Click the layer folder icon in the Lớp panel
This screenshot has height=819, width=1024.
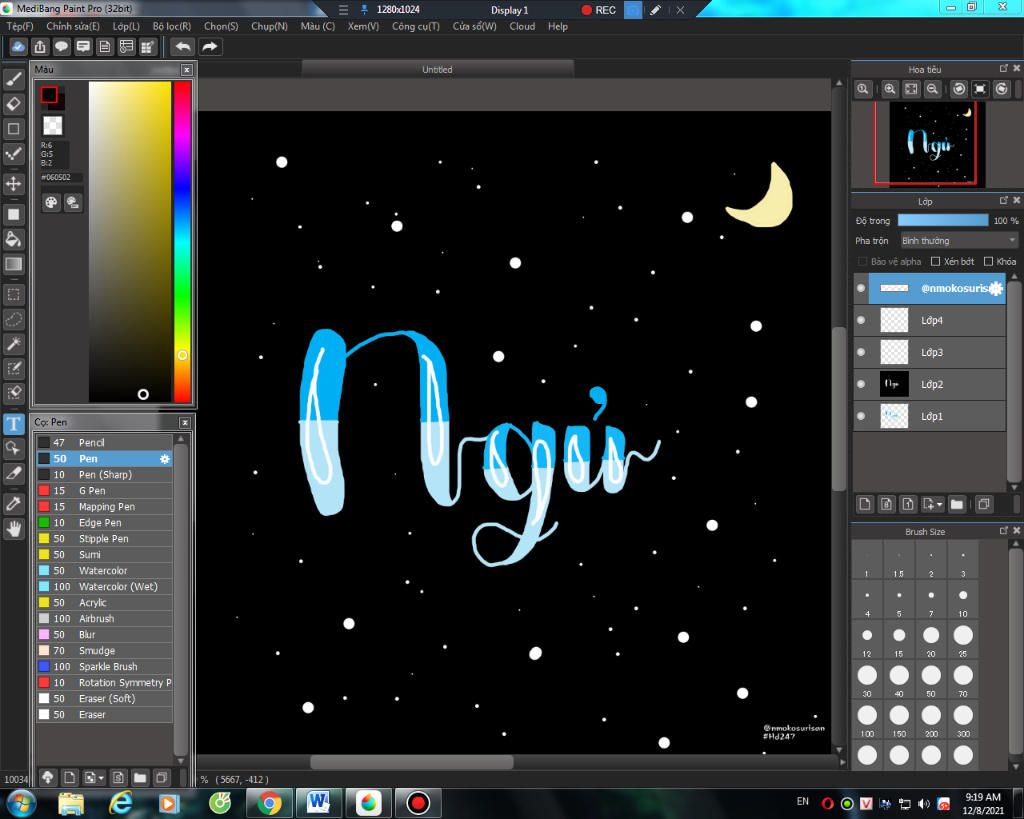pos(957,504)
